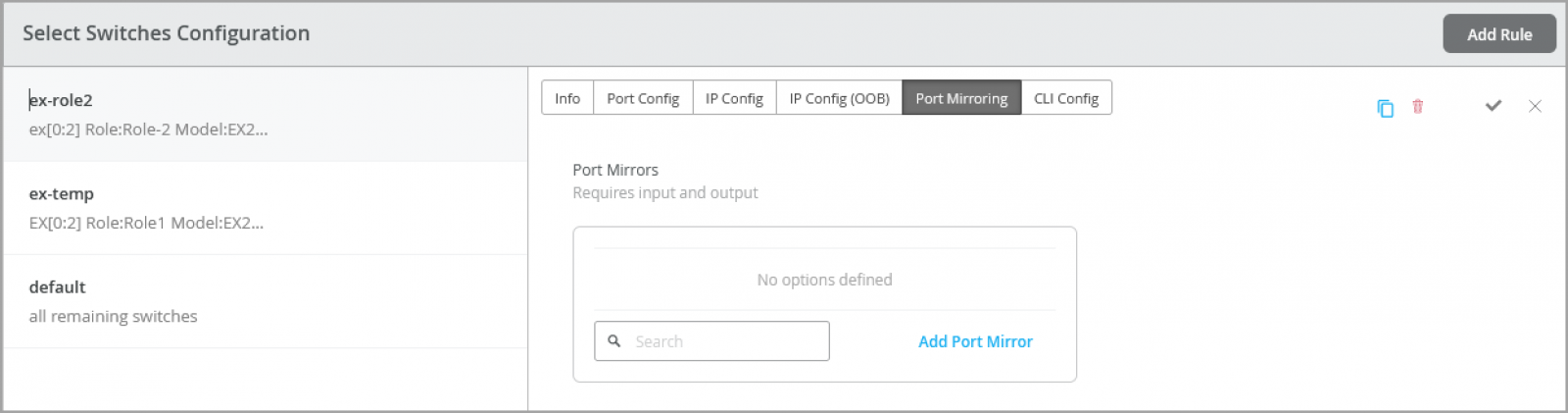The image size is (1568, 413).
Task: Switch to the Port Config tab
Action: click(643, 98)
